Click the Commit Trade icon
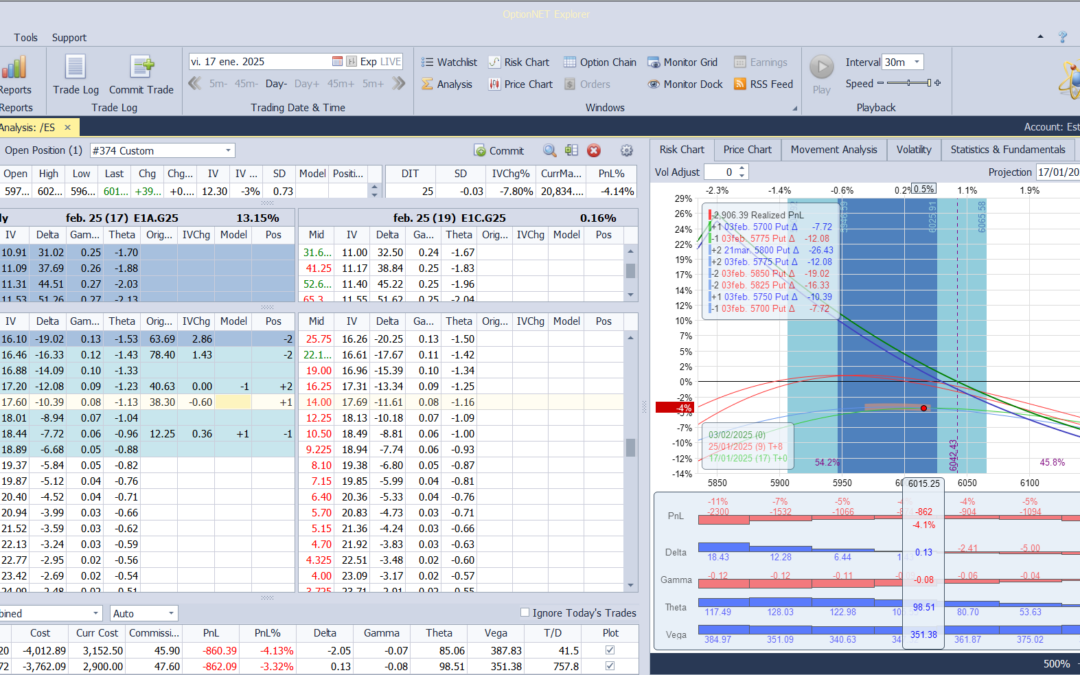The width and height of the screenshot is (1080, 675). coord(142,68)
